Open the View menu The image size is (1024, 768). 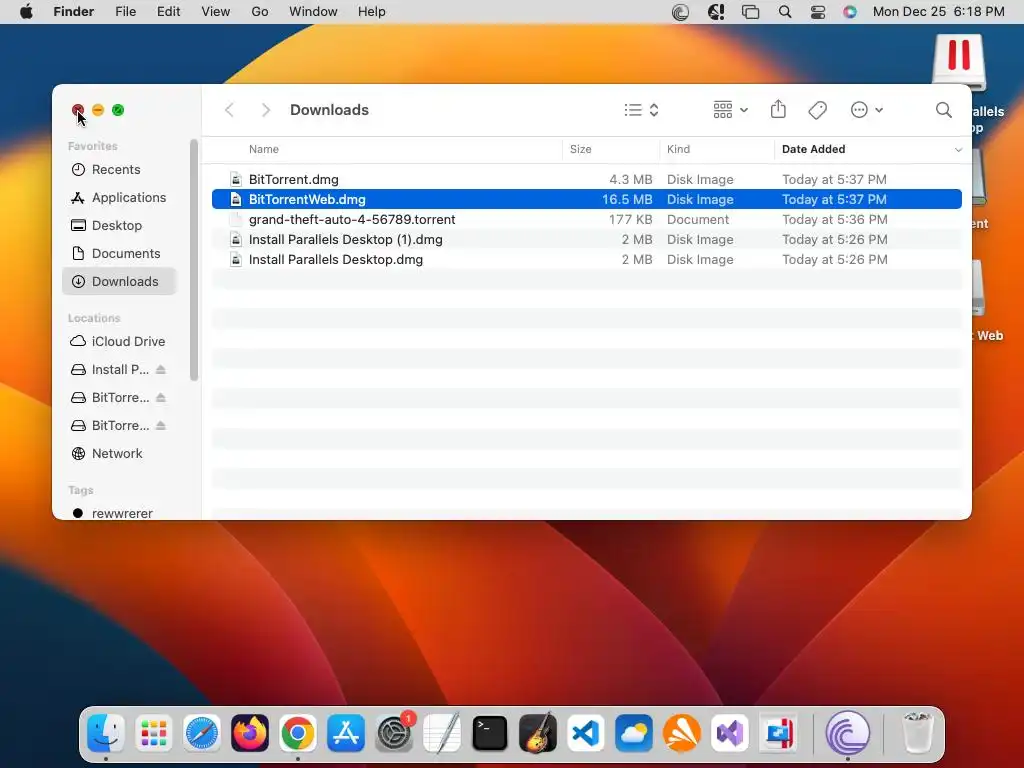(x=216, y=12)
